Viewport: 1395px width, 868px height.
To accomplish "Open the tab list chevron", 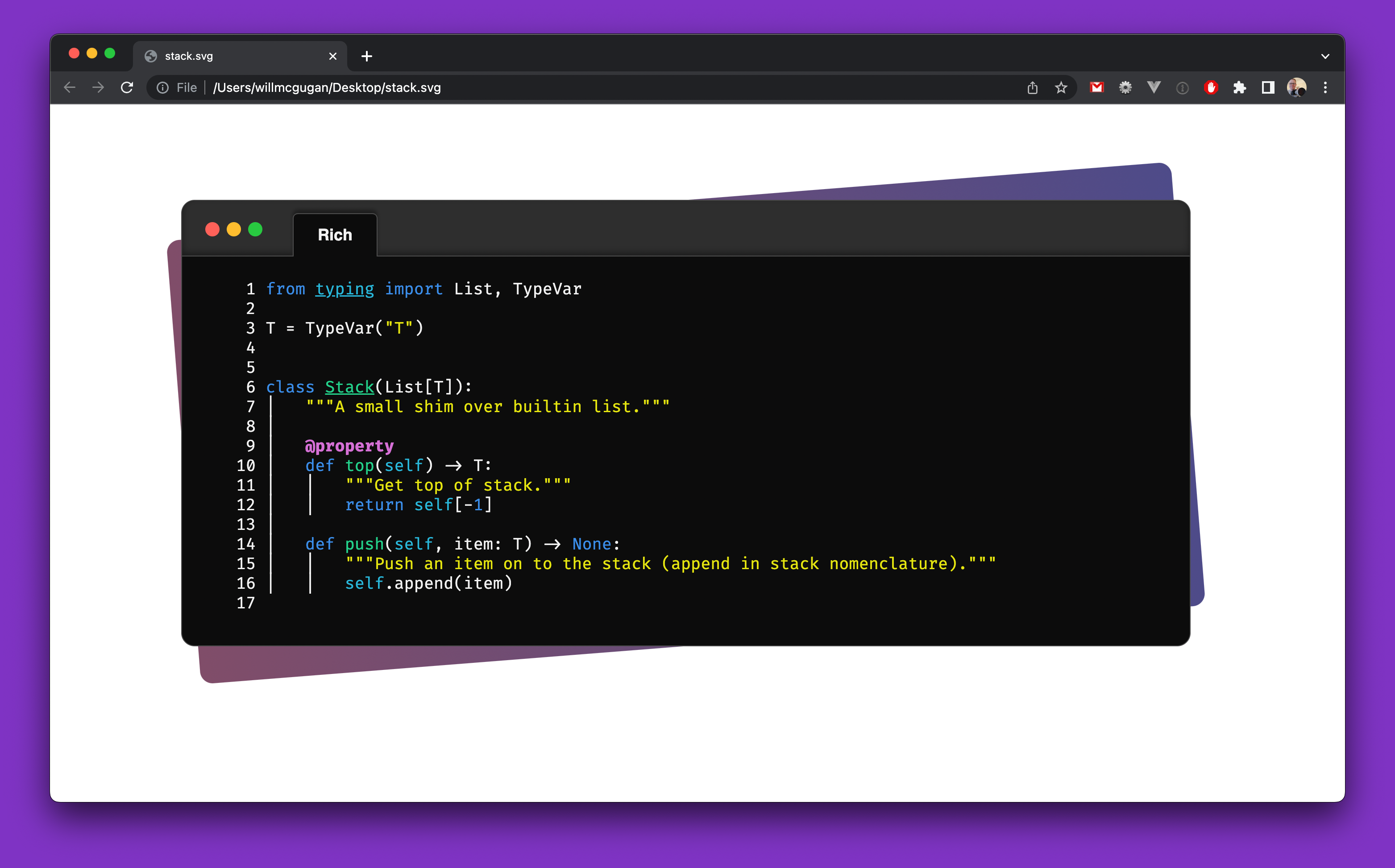I will [x=1325, y=56].
